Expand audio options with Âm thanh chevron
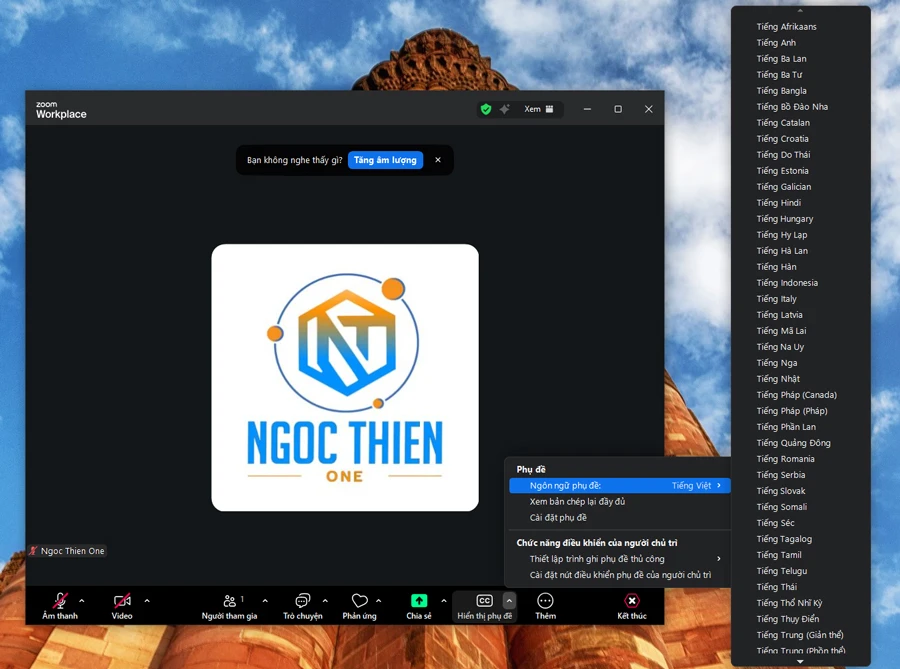Screen dimensions: 900x669 point(85,600)
